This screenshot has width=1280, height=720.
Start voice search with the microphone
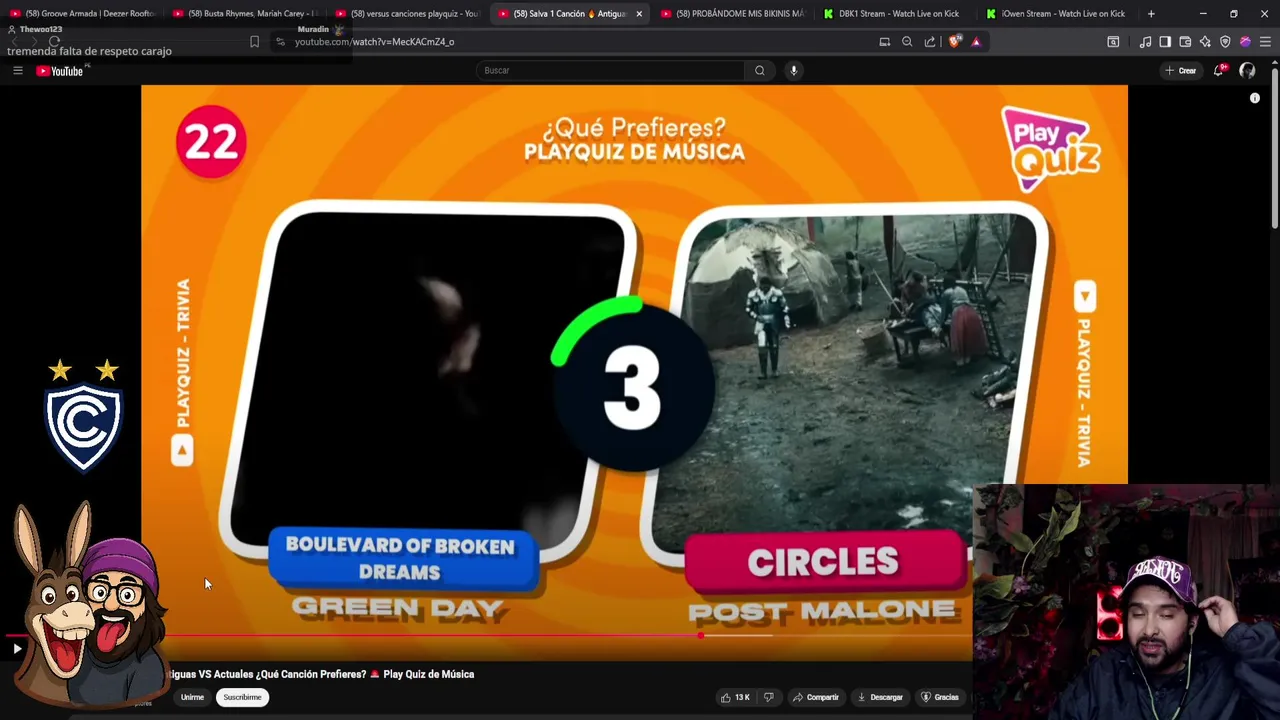(x=793, y=70)
